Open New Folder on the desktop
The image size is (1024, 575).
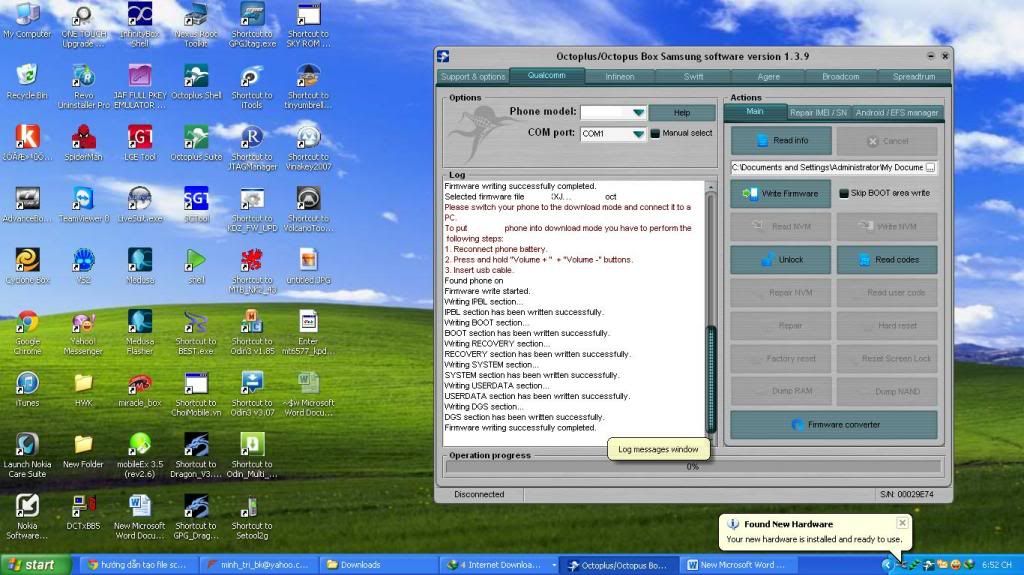click(84, 450)
